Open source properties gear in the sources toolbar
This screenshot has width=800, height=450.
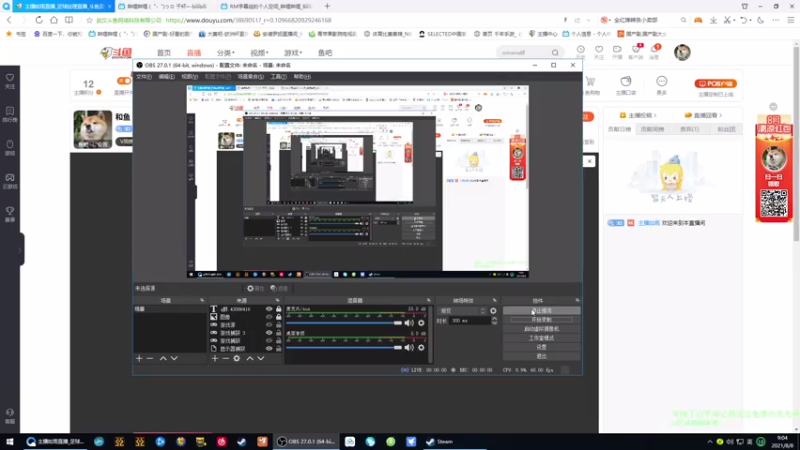click(237, 359)
